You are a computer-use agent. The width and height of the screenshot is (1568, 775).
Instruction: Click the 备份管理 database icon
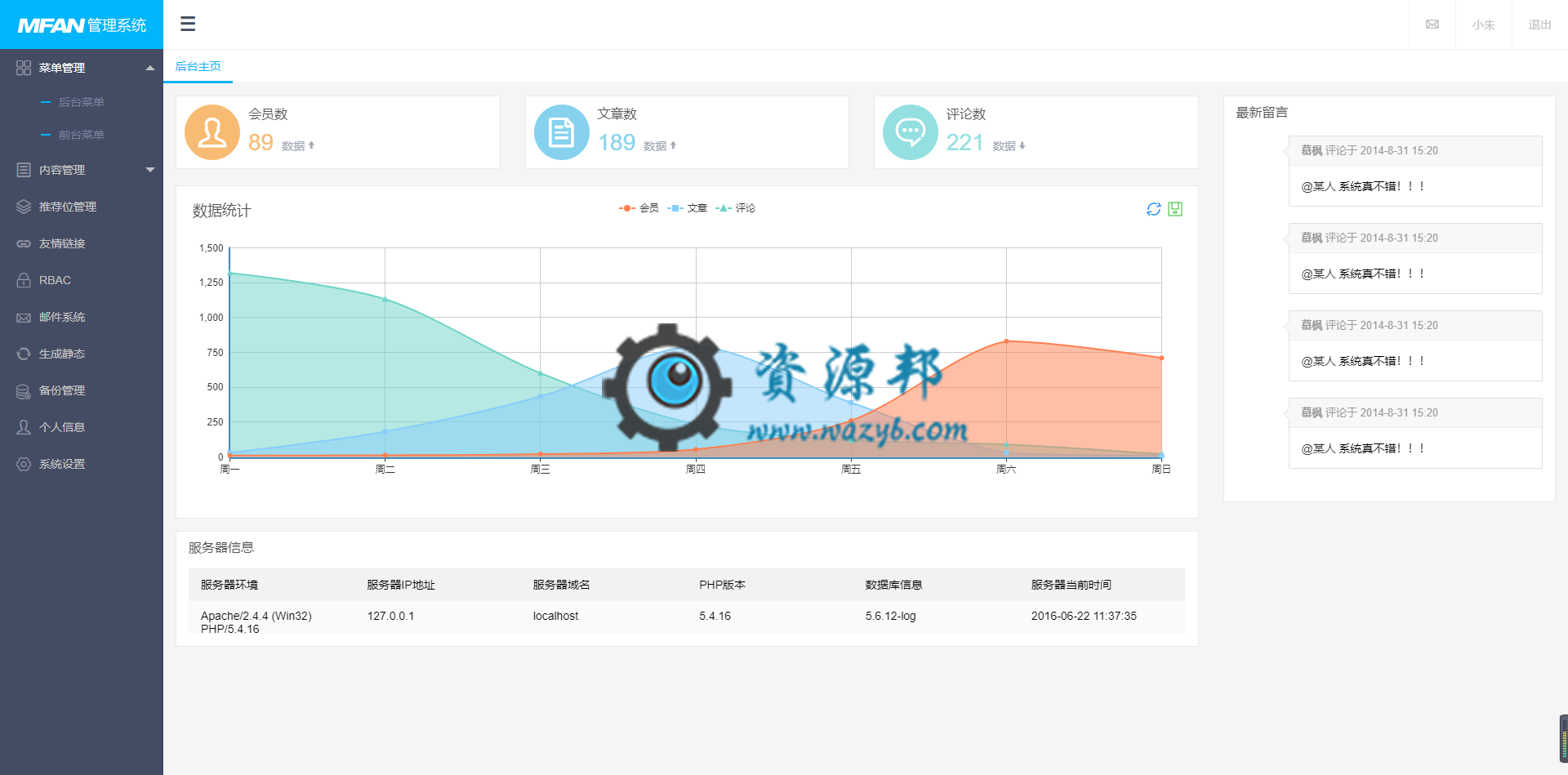[24, 390]
